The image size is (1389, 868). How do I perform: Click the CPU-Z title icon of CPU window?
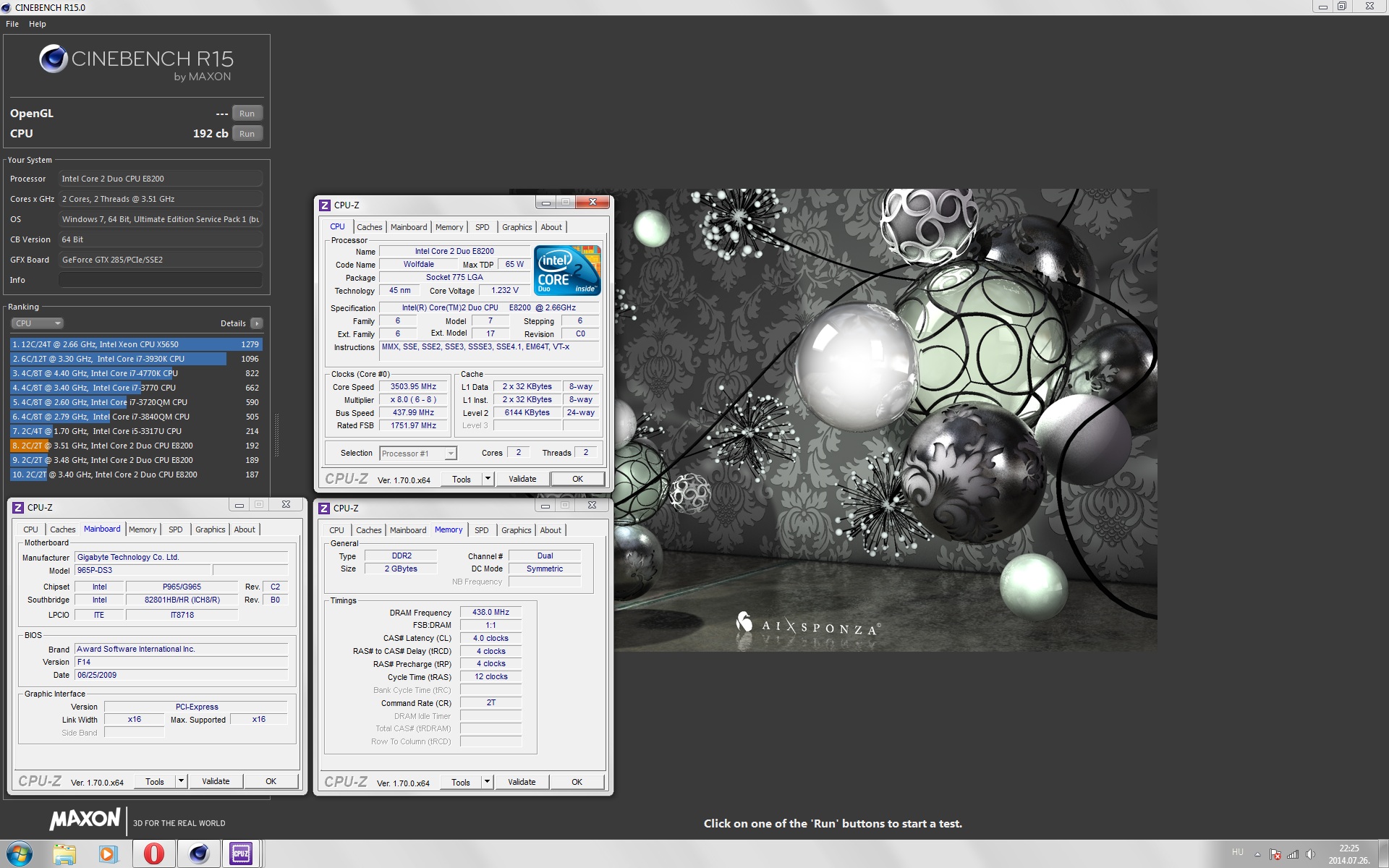pos(325,205)
